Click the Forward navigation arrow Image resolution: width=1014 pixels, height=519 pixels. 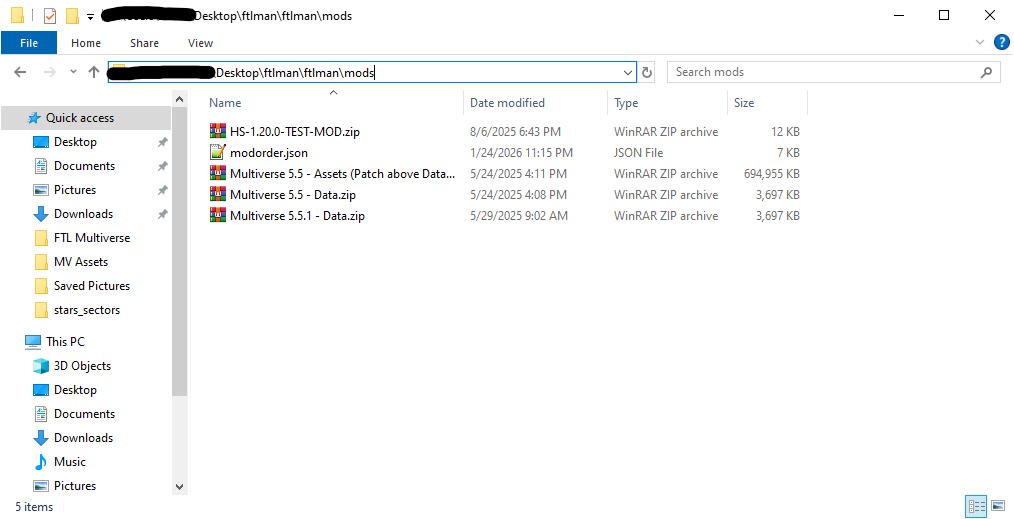pos(50,72)
